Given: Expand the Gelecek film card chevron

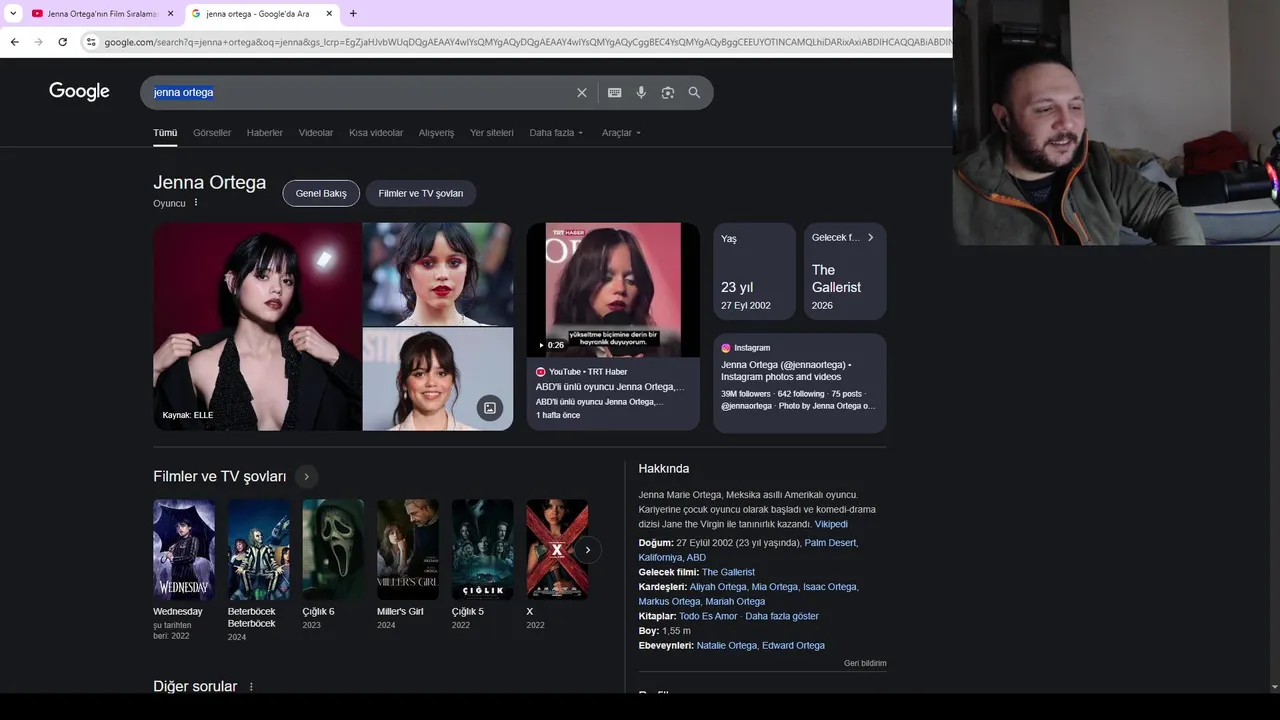Looking at the screenshot, I should (x=870, y=238).
